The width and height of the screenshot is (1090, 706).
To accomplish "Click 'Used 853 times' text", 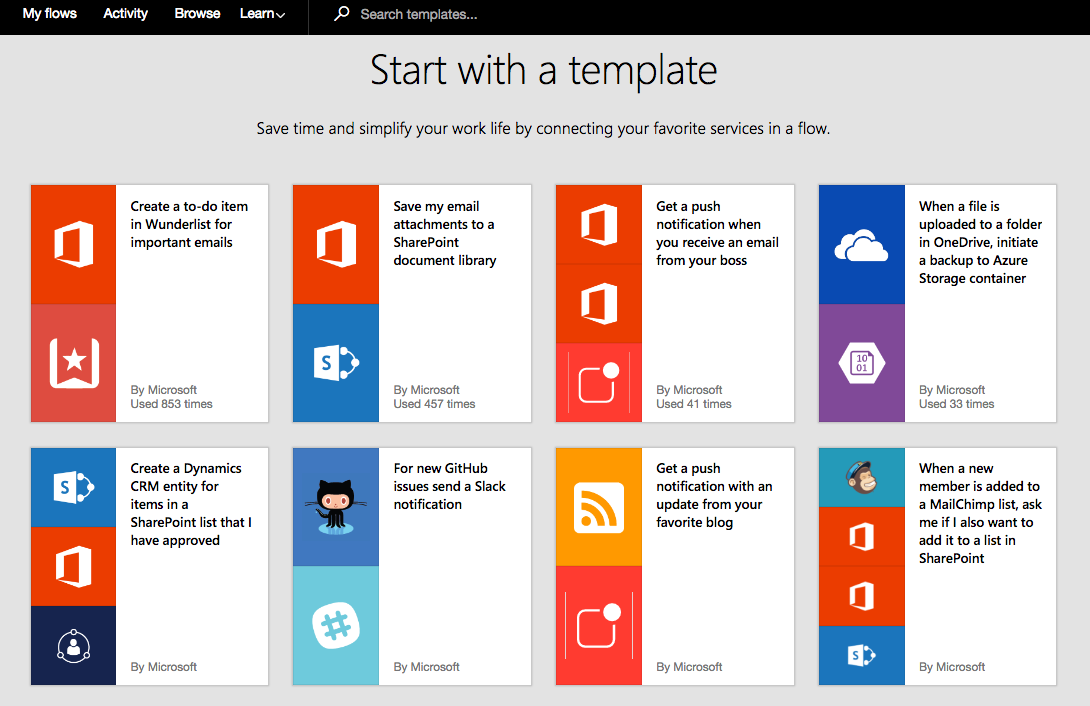I will click(172, 404).
